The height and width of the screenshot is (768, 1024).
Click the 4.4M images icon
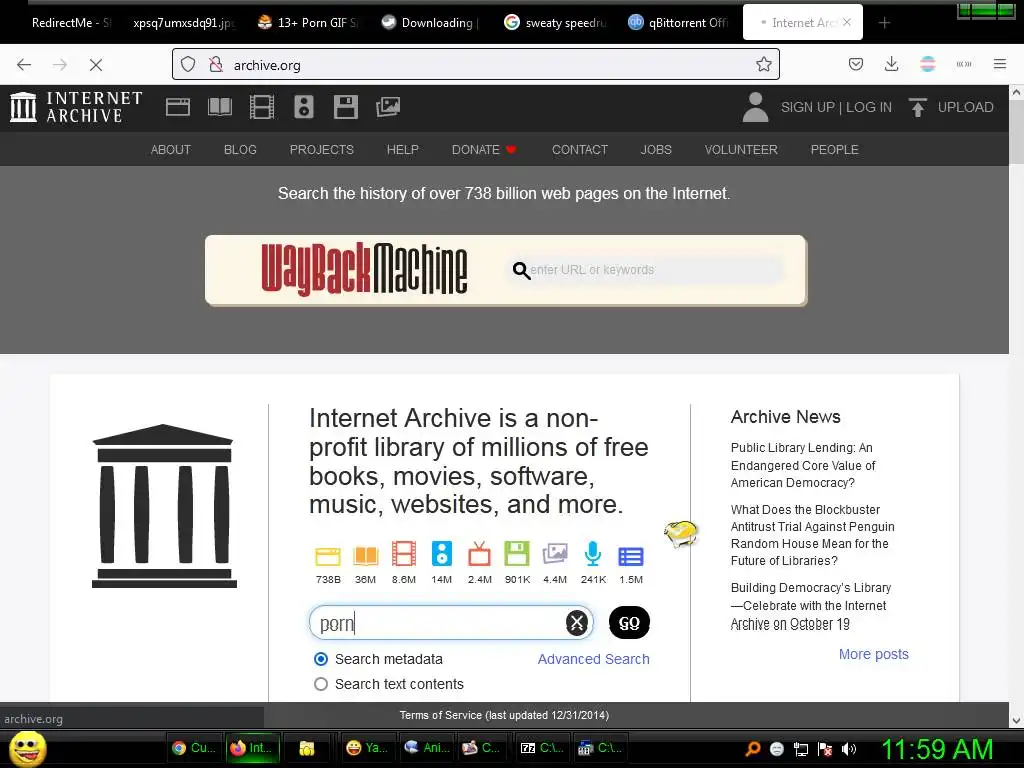(x=555, y=554)
